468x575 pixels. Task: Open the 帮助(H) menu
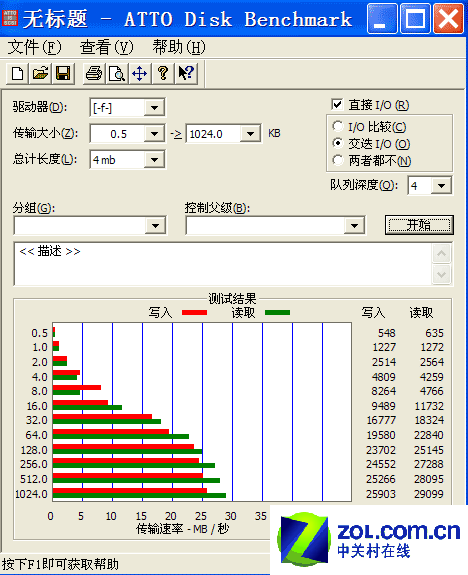point(179,47)
